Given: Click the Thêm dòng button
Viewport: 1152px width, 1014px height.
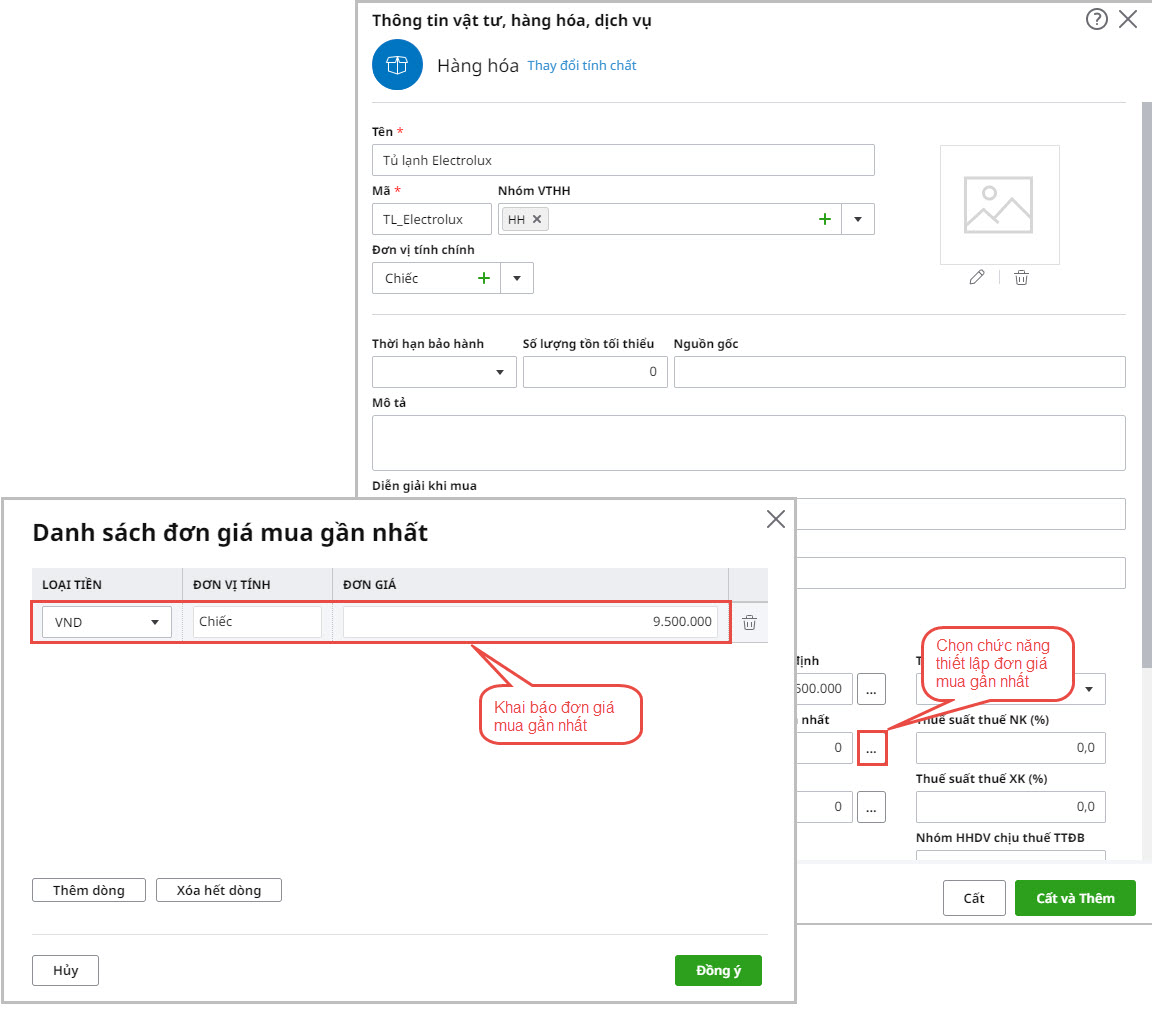Looking at the screenshot, I should coord(89,890).
